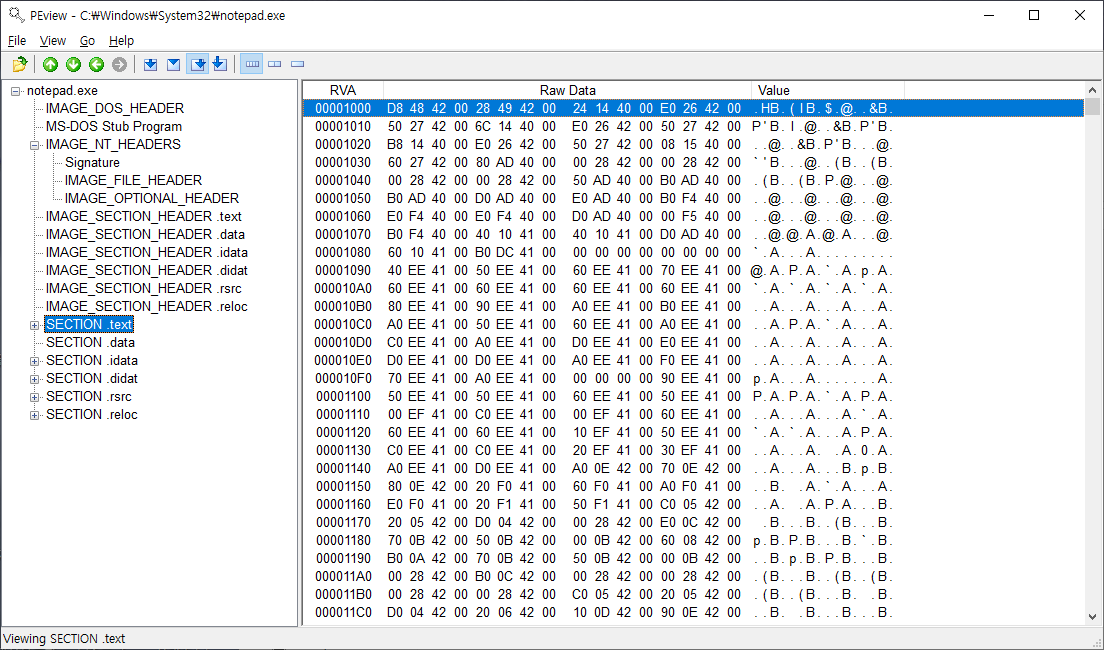The height and width of the screenshot is (650, 1104).
Task: Open the File menu
Action: [17, 41]
